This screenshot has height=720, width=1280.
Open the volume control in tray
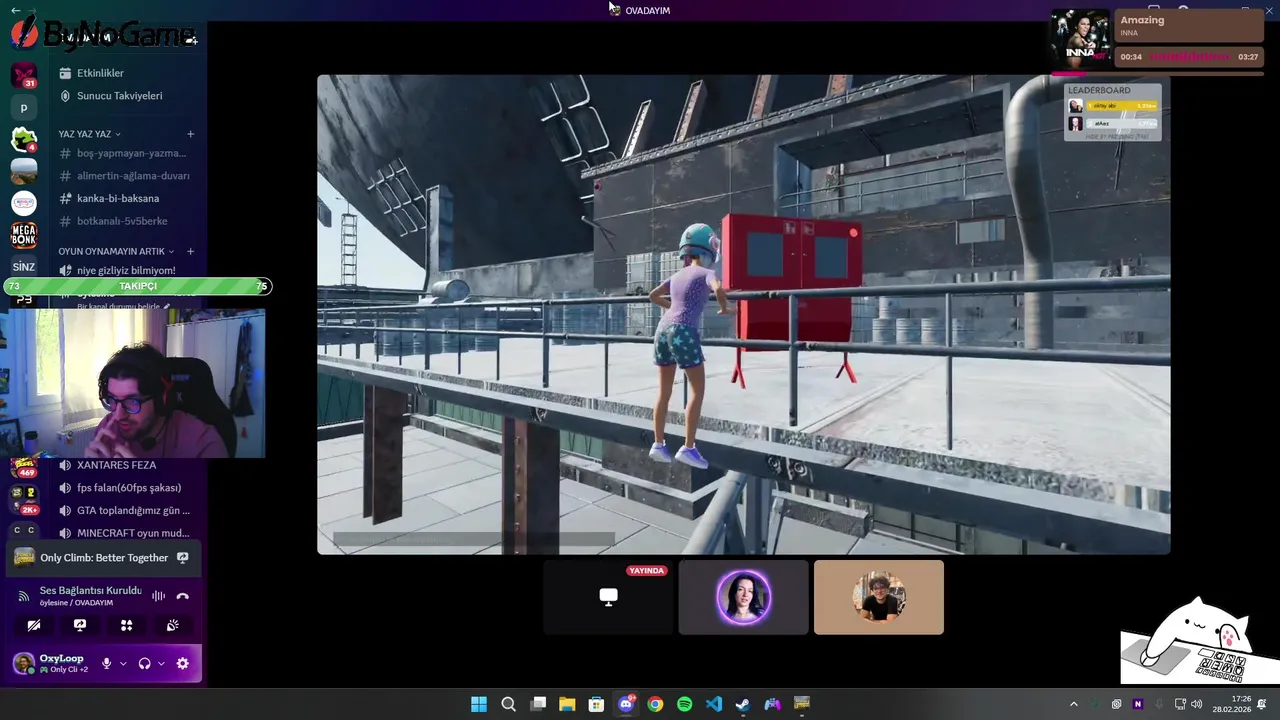point(1197,704)
